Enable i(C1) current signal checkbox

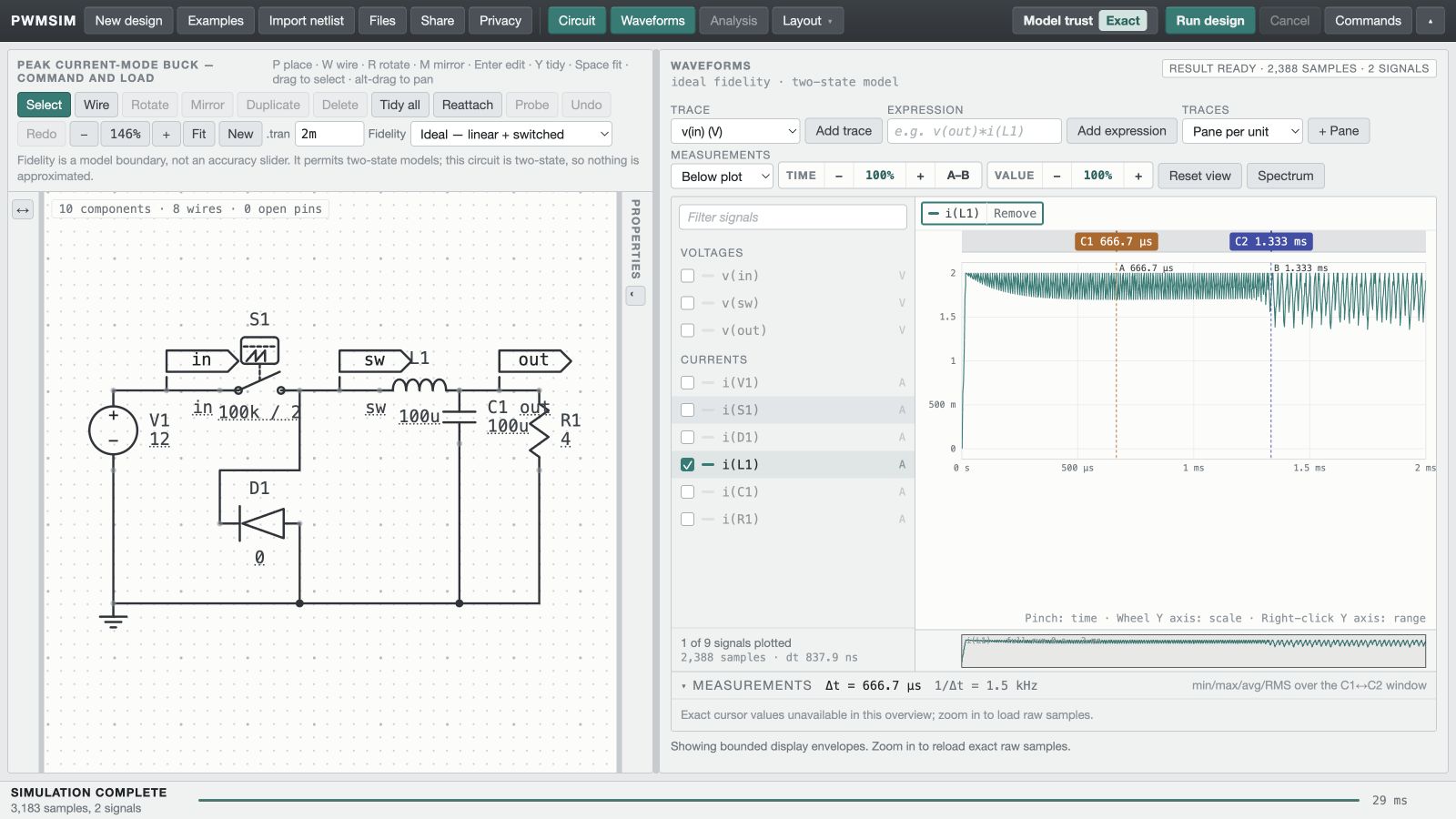pos(687,492)
